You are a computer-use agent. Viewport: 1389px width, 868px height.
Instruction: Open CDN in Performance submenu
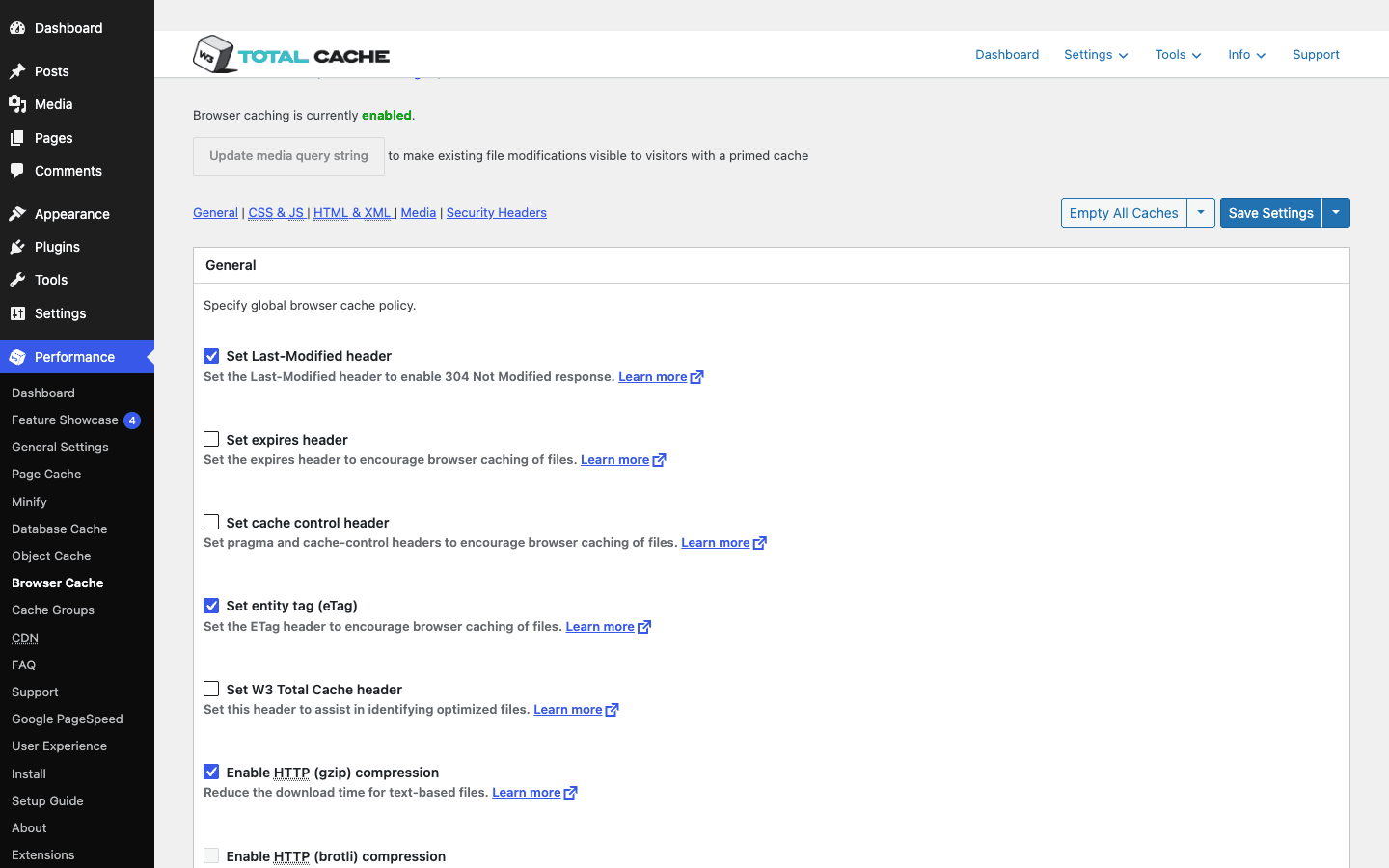tap(25, 638)
